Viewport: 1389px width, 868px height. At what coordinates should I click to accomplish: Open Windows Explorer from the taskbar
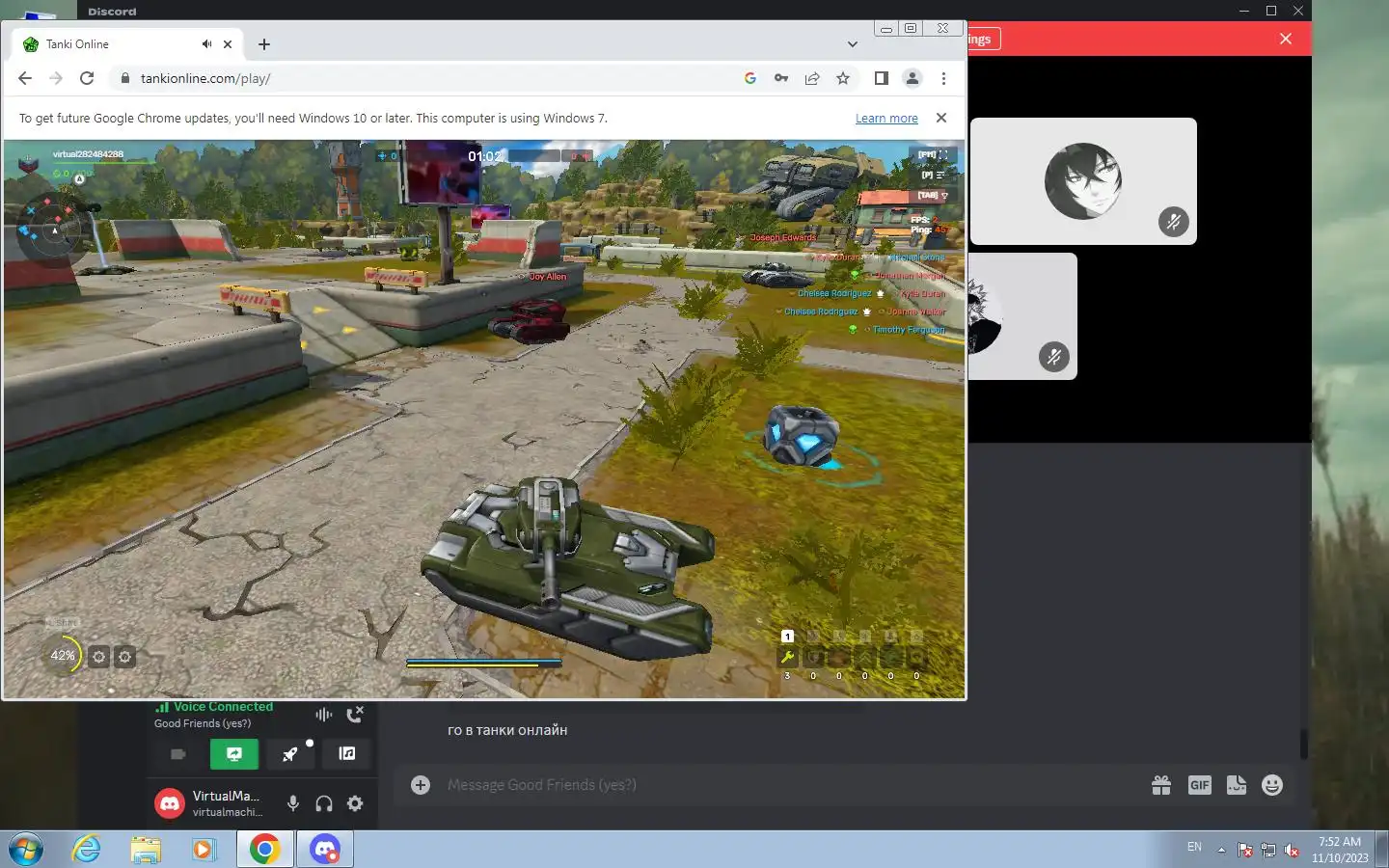coord(146,850)
